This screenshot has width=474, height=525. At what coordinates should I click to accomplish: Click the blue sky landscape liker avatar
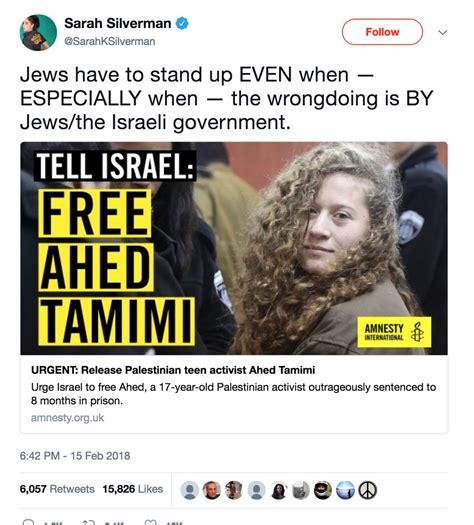(x=345, y=490)
